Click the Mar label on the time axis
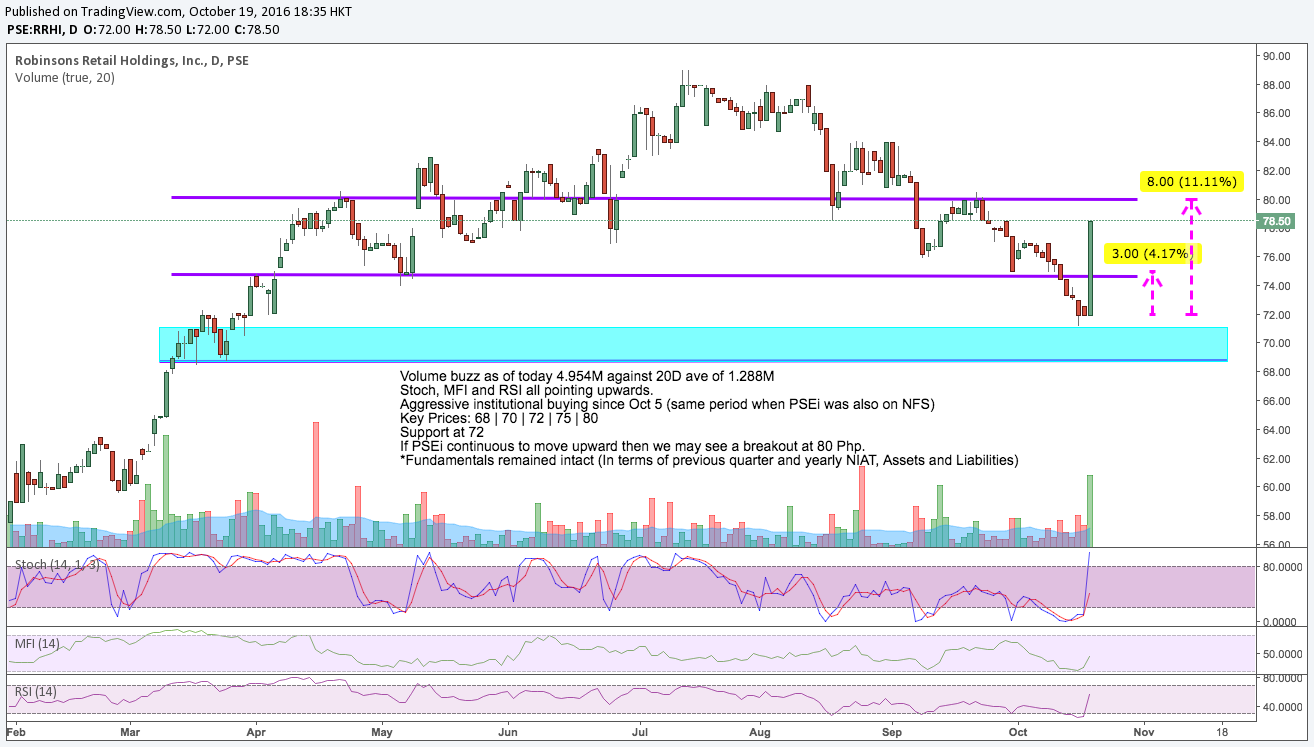The height and width of the screenshot is (747, 1314). (132, 731)
